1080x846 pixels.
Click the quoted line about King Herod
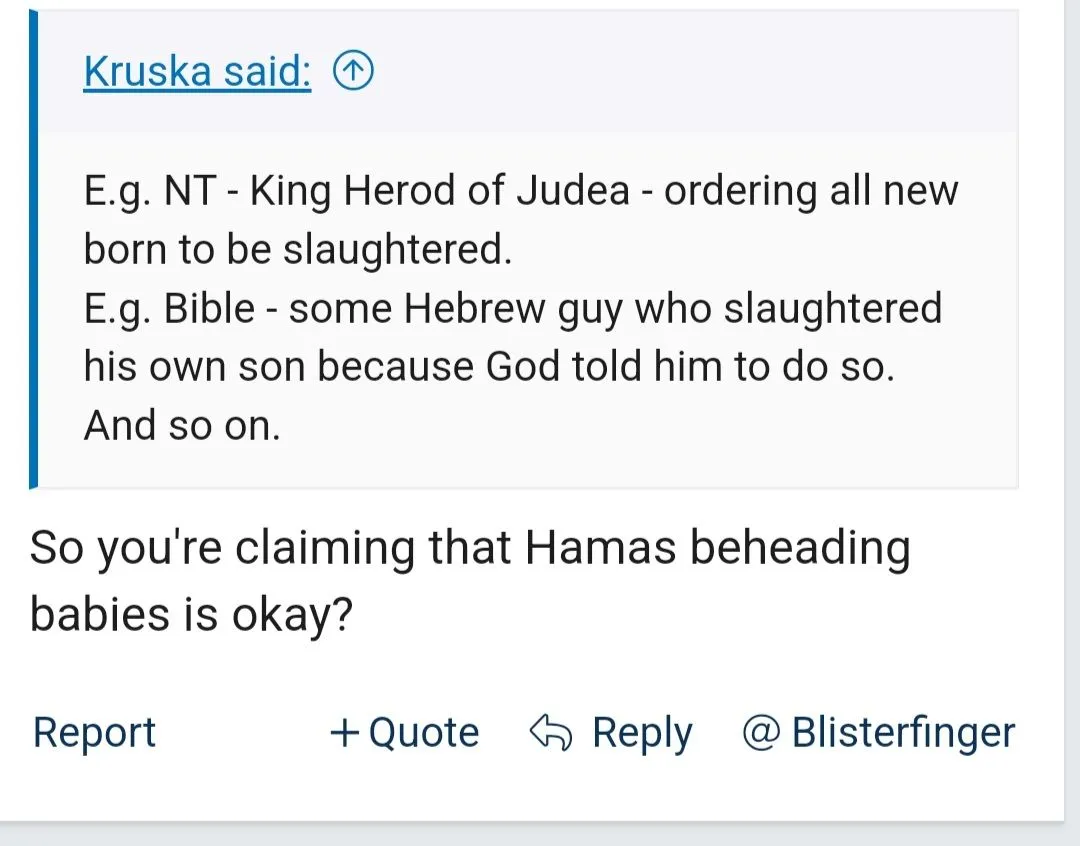click(x=520, y=190)
